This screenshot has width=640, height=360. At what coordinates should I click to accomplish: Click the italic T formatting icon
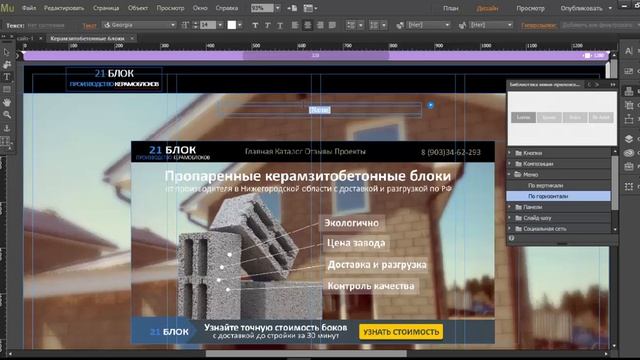(267, 25)
